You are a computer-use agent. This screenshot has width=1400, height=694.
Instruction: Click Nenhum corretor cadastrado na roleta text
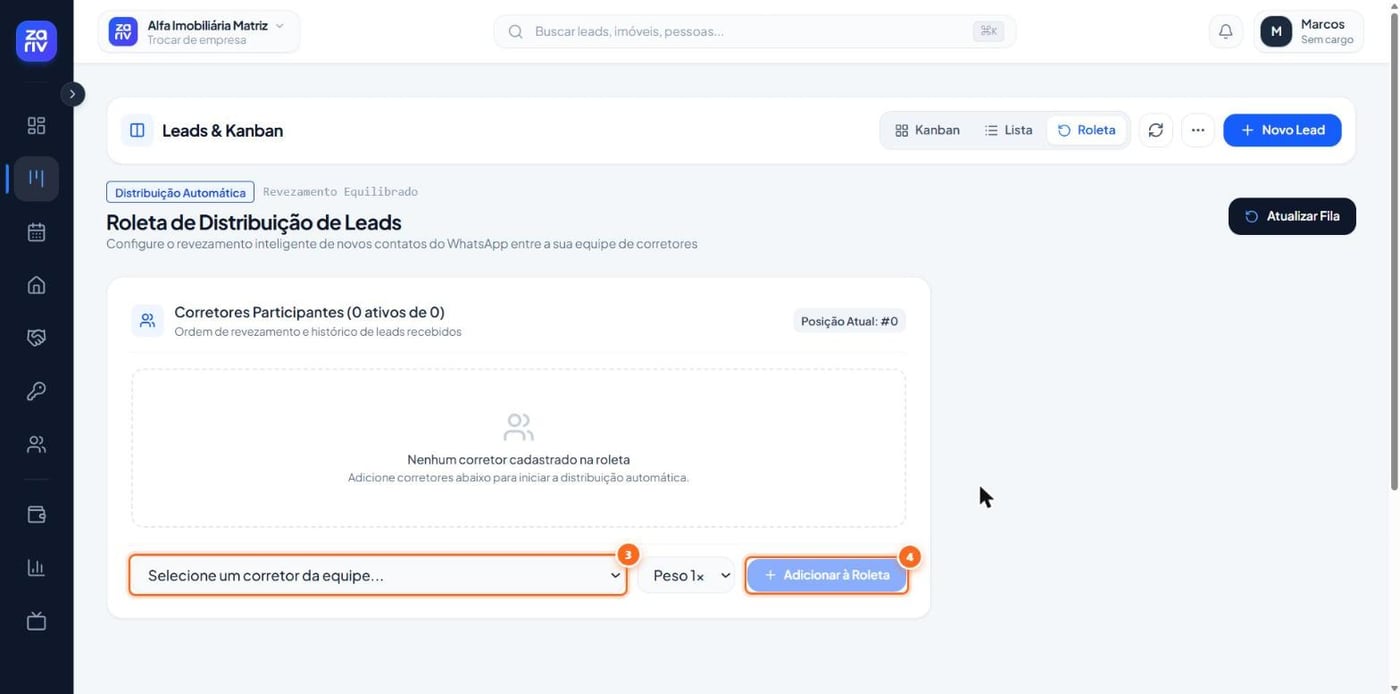click(x=519, y=460)
